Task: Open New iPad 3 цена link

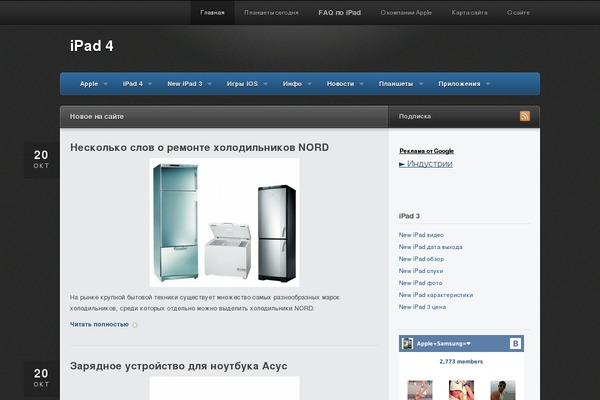Action: click(x=422, y=307)
